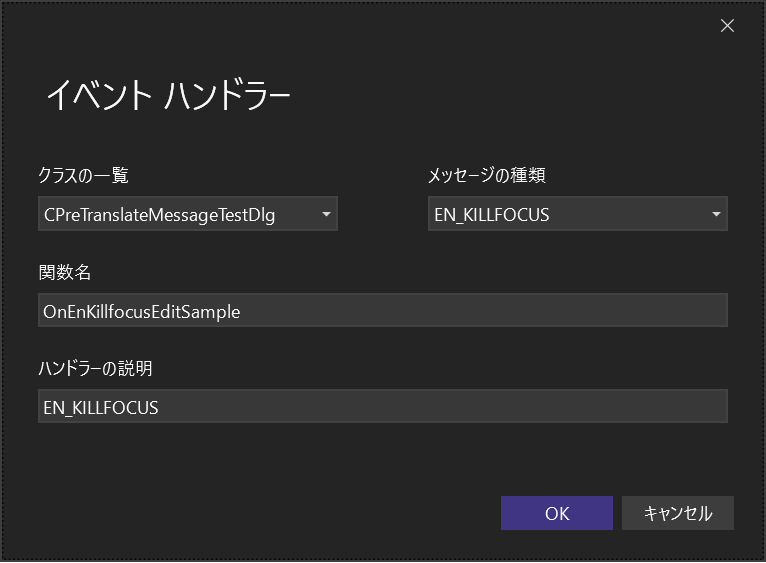Click the クラスの一覧 label
The image size is (766, 563).
83,176
